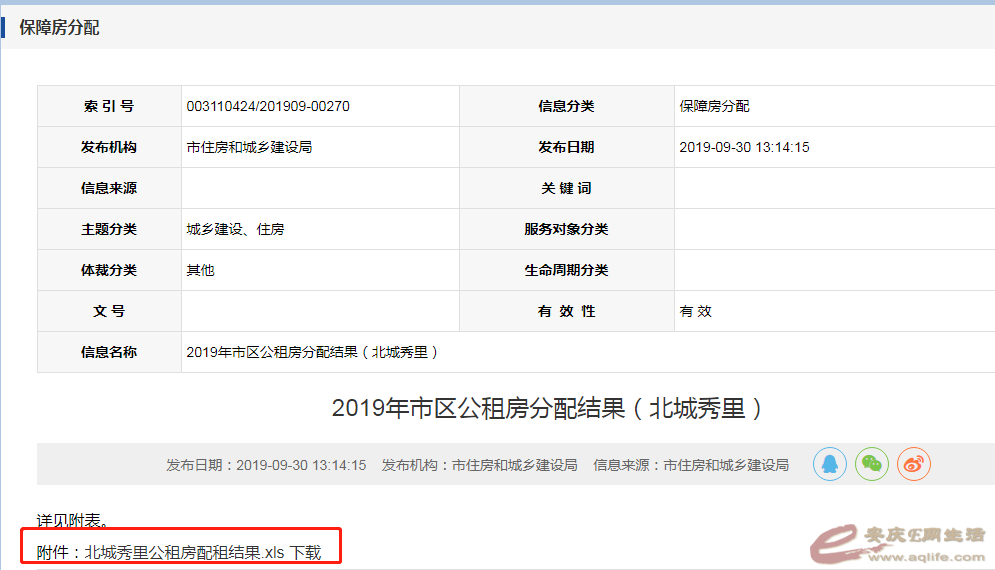The image size is (995, 570).
Task: Click the WeChat share icon
Action: (x=872, y=464)
